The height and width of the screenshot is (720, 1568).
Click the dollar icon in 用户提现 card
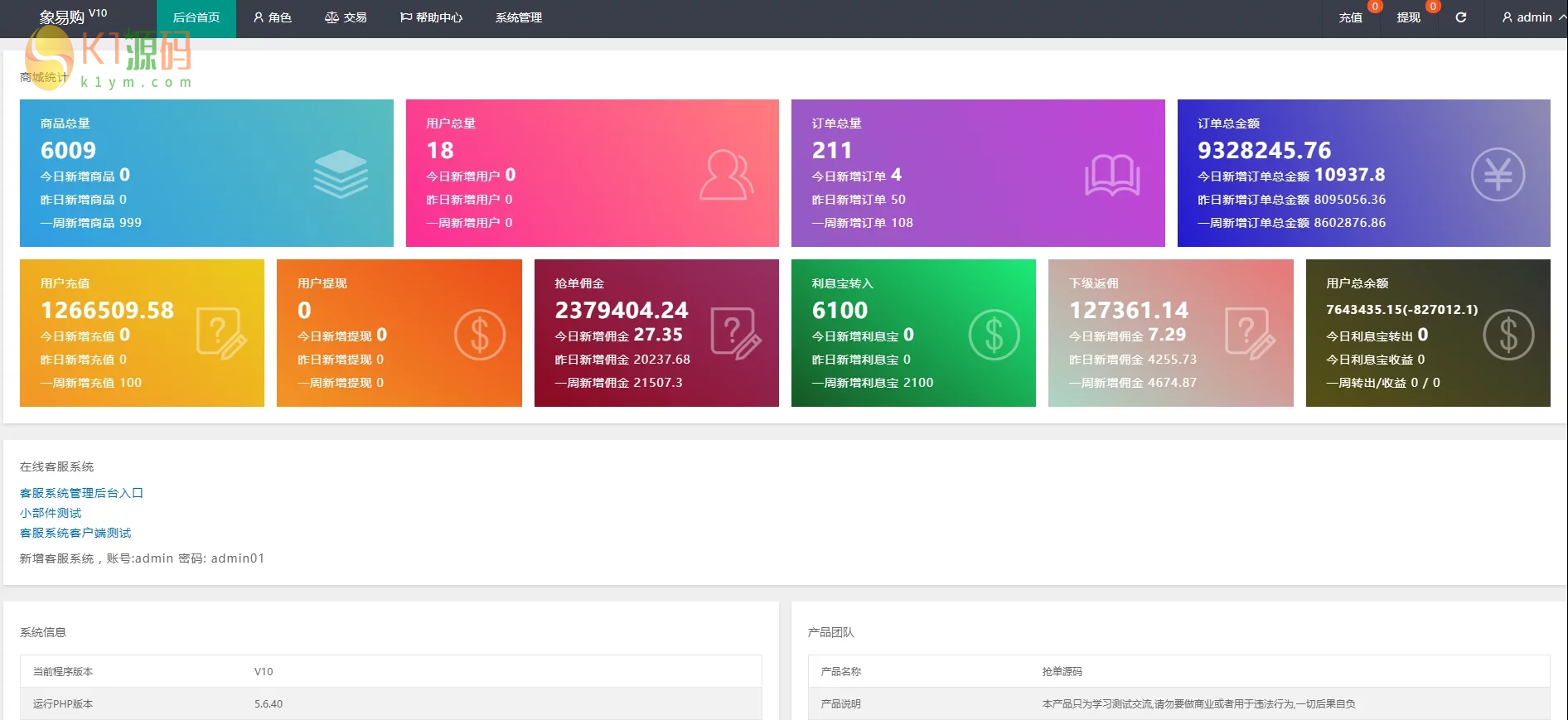click(479, 335)
